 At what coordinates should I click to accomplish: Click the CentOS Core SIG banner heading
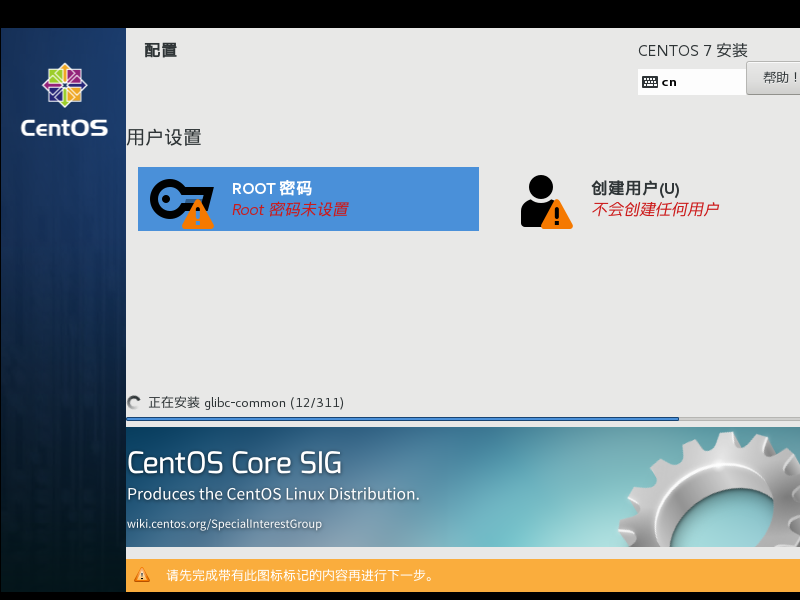[x=234, y=463]
